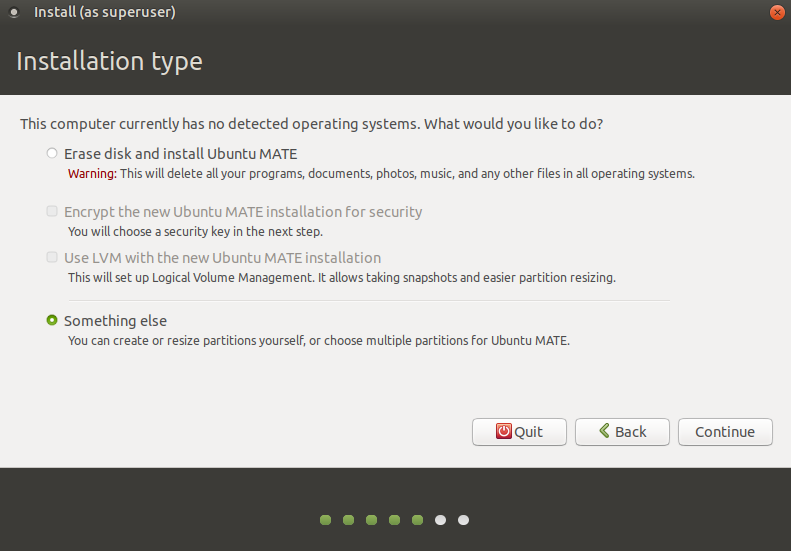This screenshot has height=551, width=791.
Task: Click the fifth green progress dot
Action: [417, 520]
